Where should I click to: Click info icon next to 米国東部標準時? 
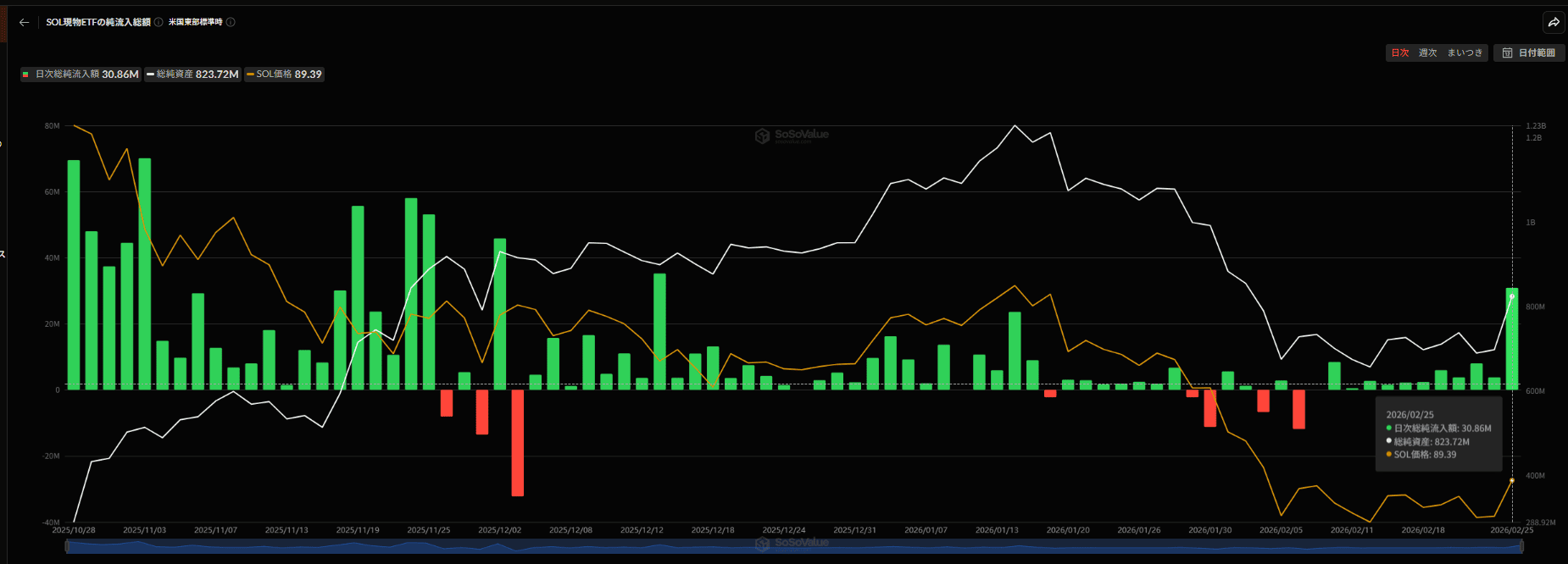pos(231,23)
